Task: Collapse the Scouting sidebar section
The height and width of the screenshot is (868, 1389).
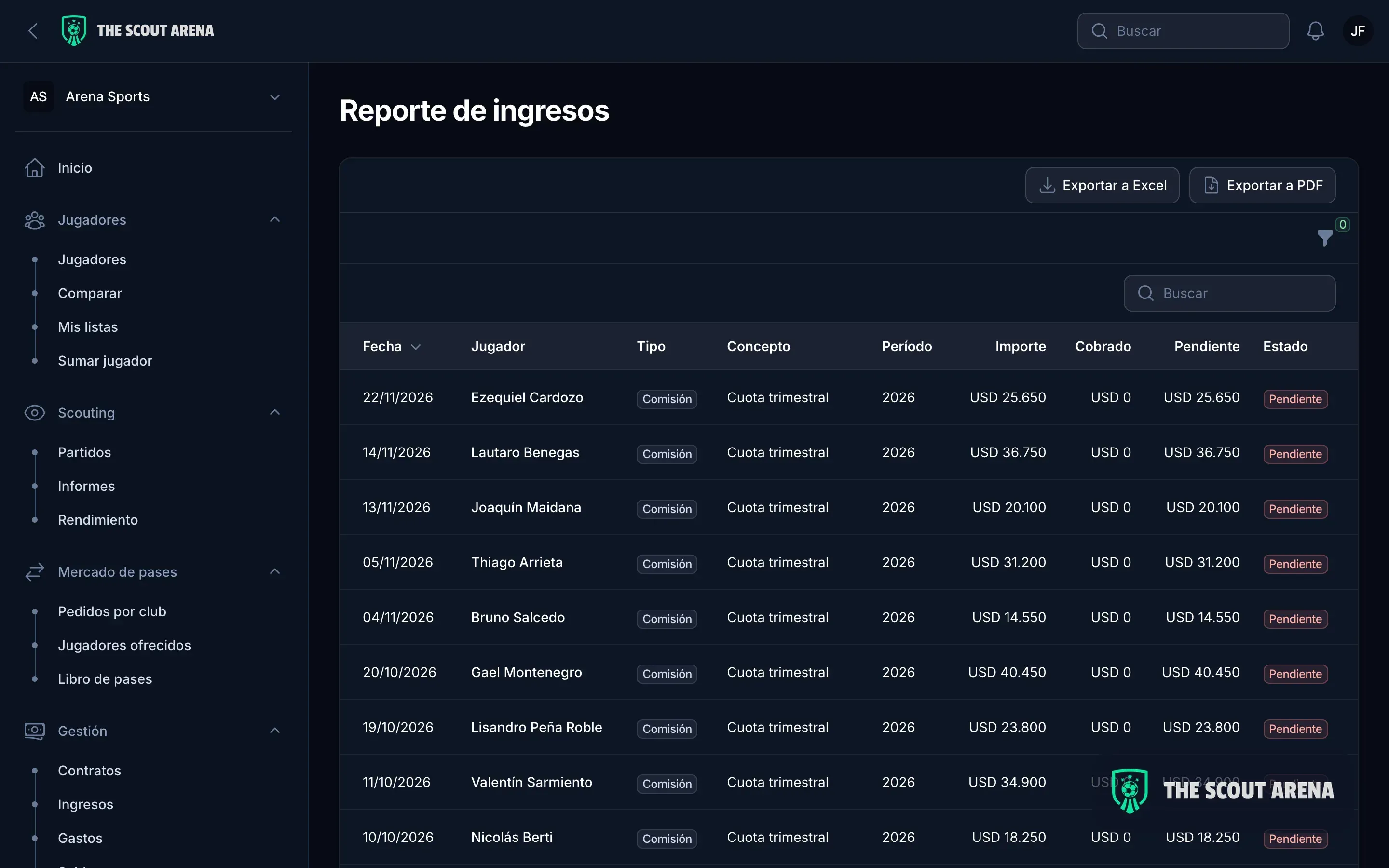Action: (x=275, y=413)
